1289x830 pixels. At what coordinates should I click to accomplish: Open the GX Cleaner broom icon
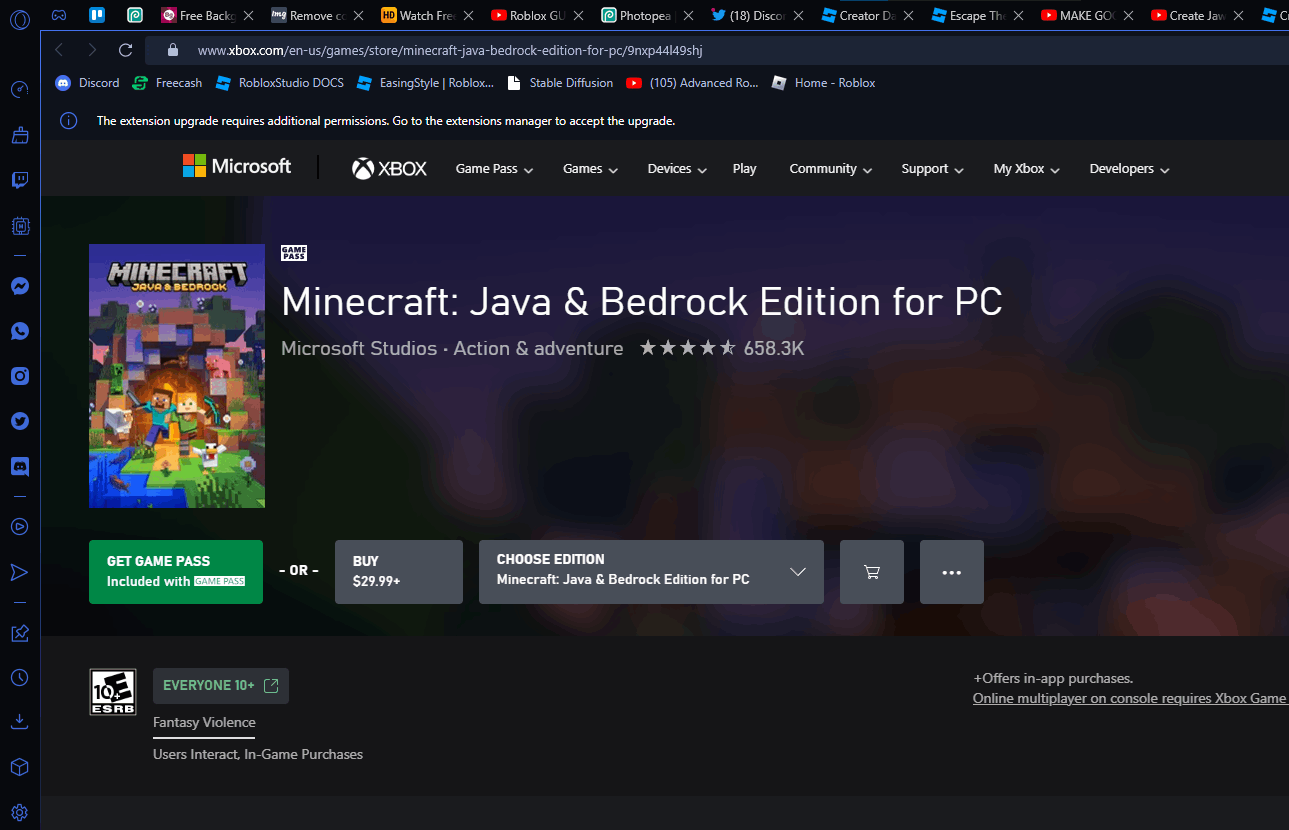(19, 135)
